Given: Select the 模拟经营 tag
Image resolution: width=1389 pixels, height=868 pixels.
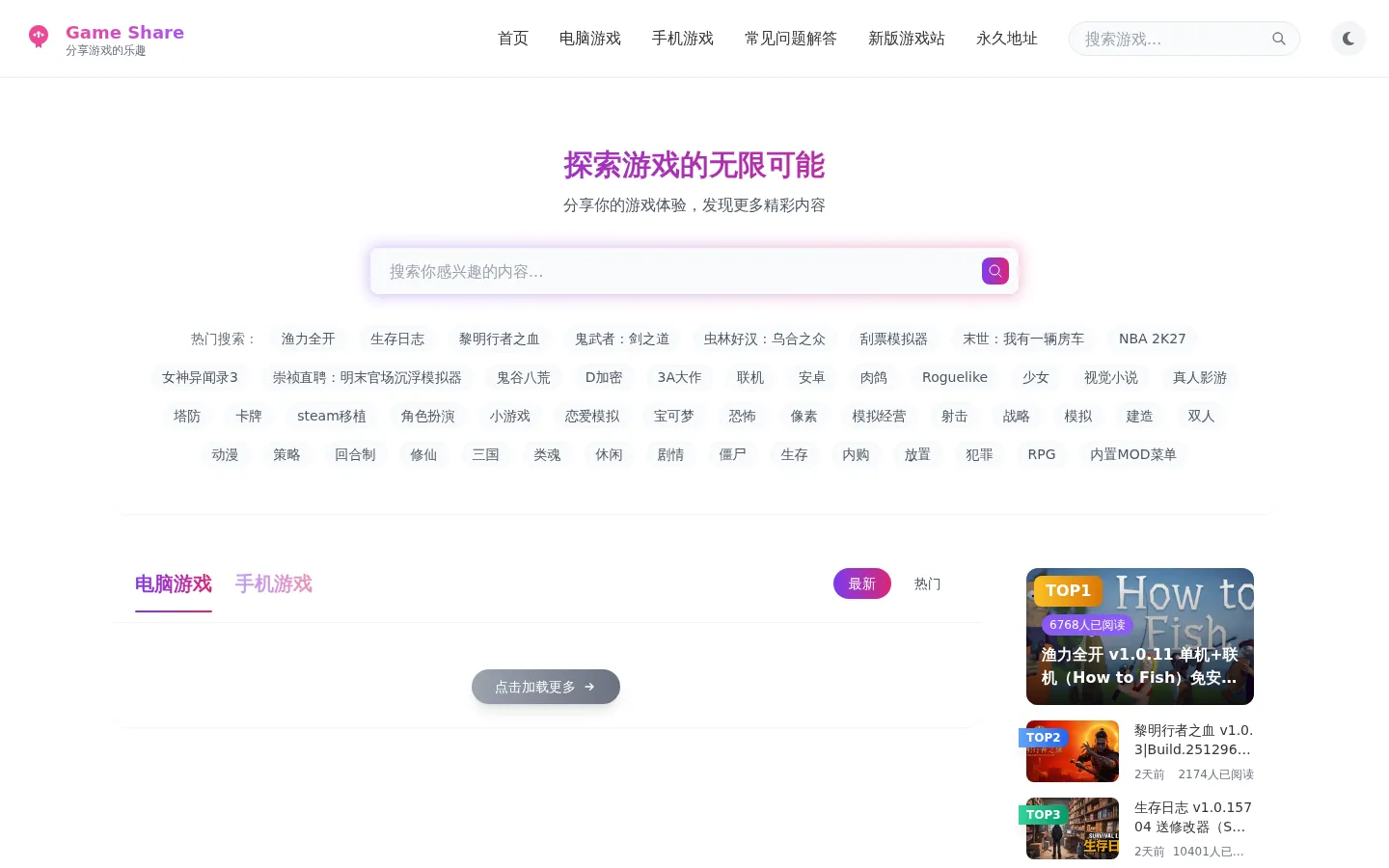Looking at the screenshot, I should tap(880, 416).
